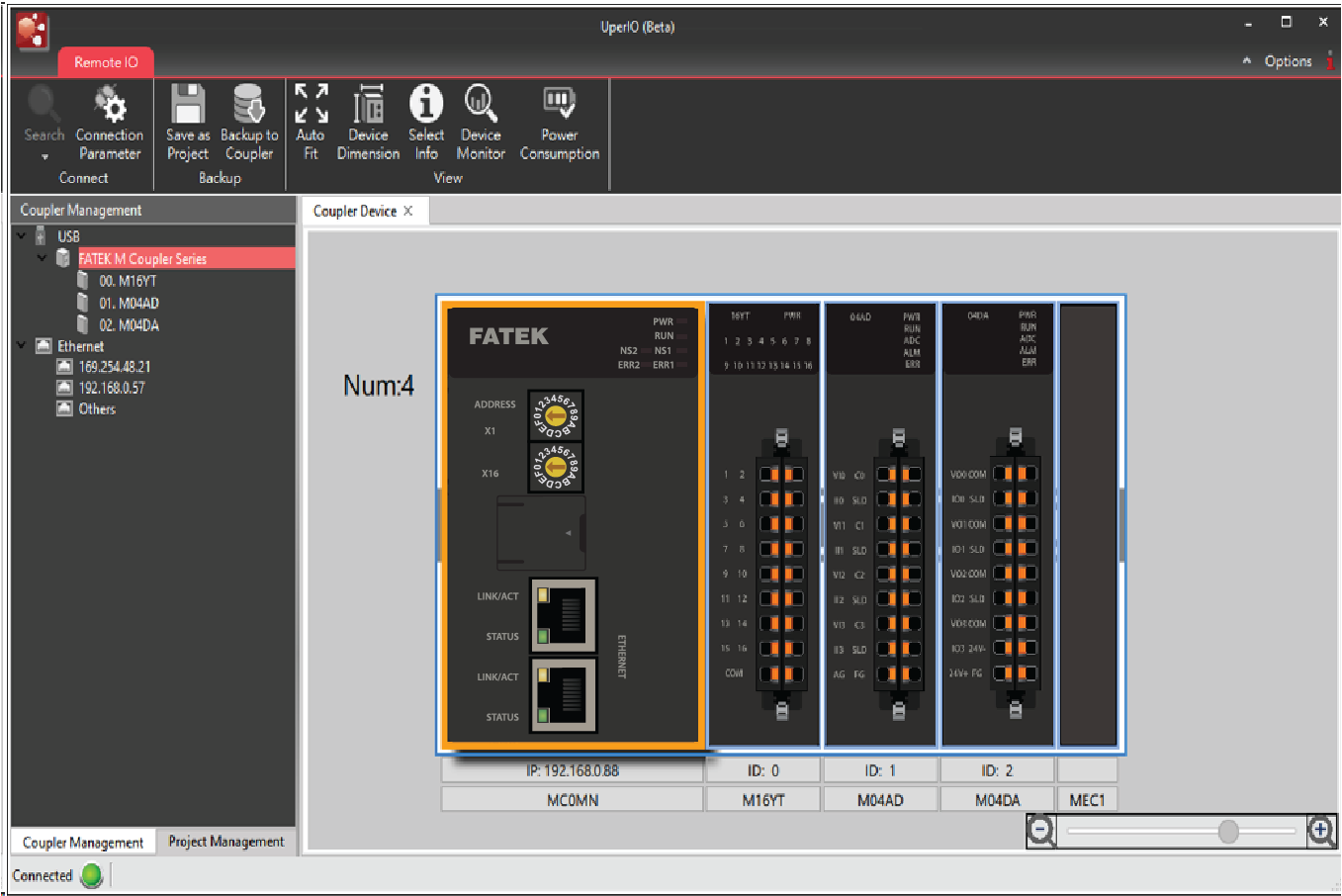Click the IP: 192.168.0.88 label
1342x896 pixels.
(x=573, y=770)
